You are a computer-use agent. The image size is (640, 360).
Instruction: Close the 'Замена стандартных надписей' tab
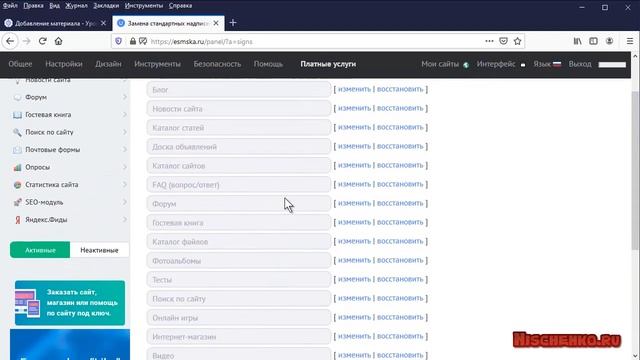[x=216, y=23]
